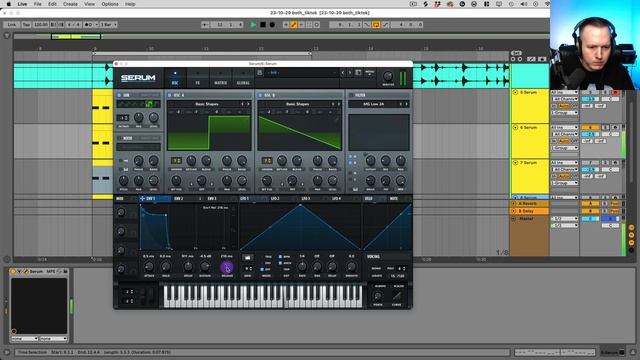The height and width of the screenshot is (360, 640).
Task: Open LFO shape folder icon
Action: [x=247, y=258]
